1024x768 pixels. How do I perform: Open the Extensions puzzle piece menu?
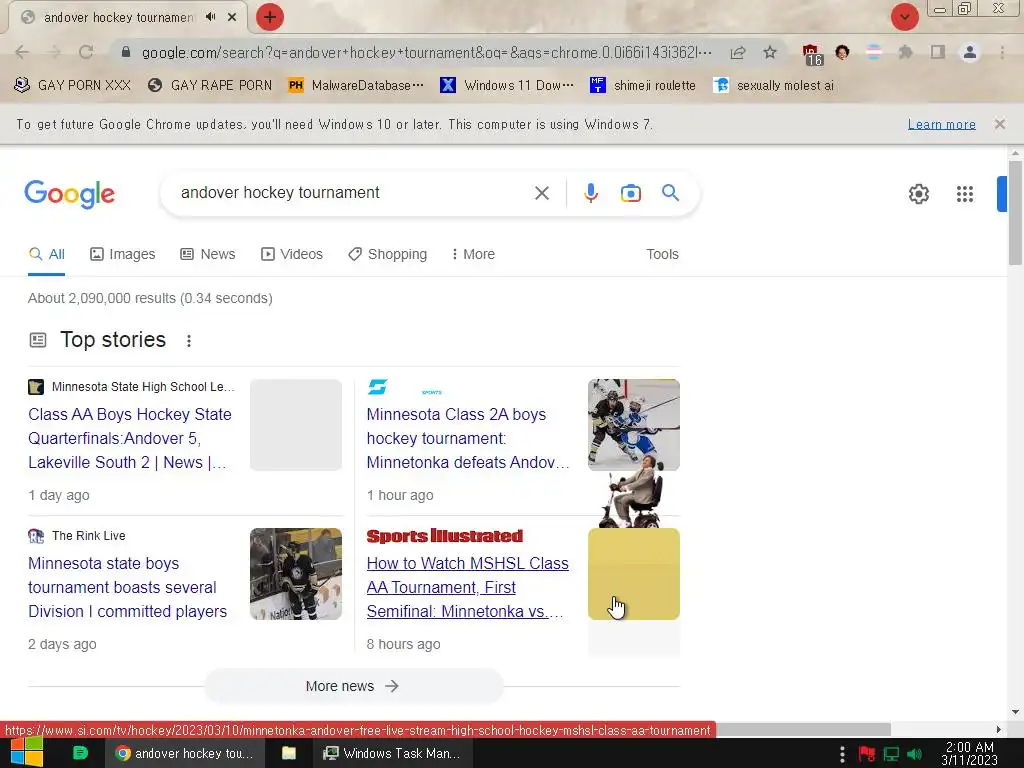pyautogui.click(x=905, y=52)
